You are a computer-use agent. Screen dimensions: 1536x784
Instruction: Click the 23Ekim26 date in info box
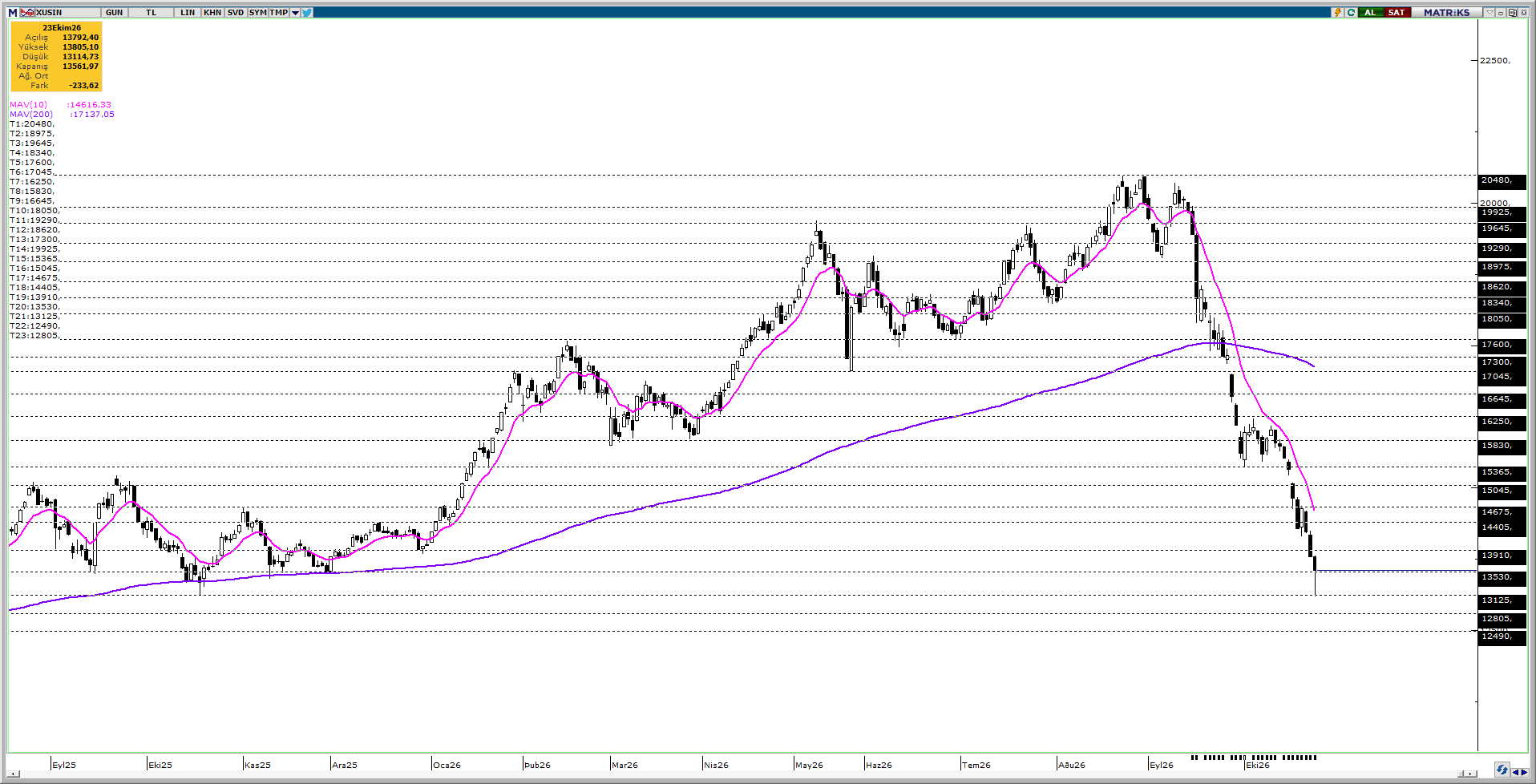click(x=62, y=28)
